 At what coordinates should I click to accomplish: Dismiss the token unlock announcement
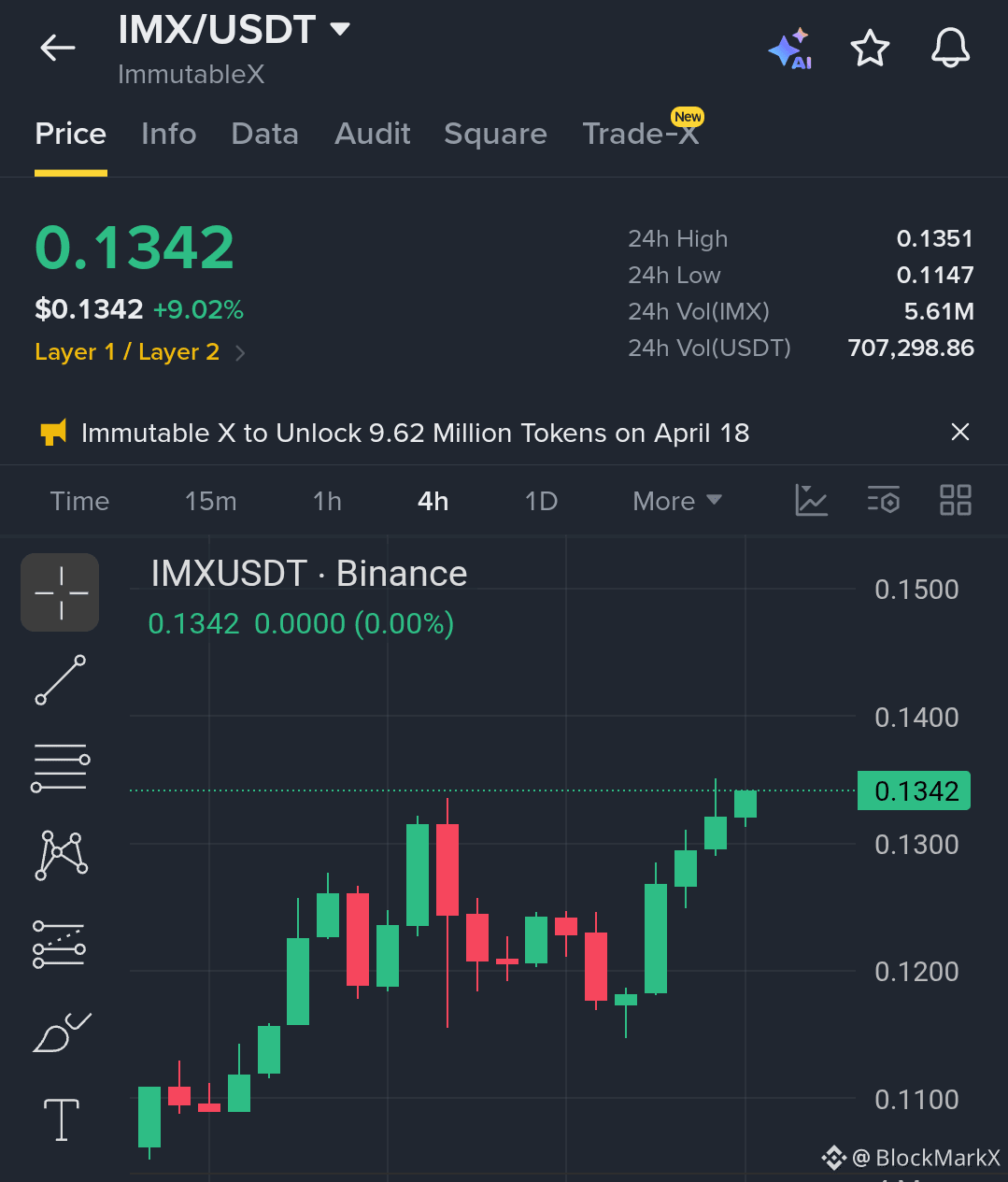click(x=959, y=432)
